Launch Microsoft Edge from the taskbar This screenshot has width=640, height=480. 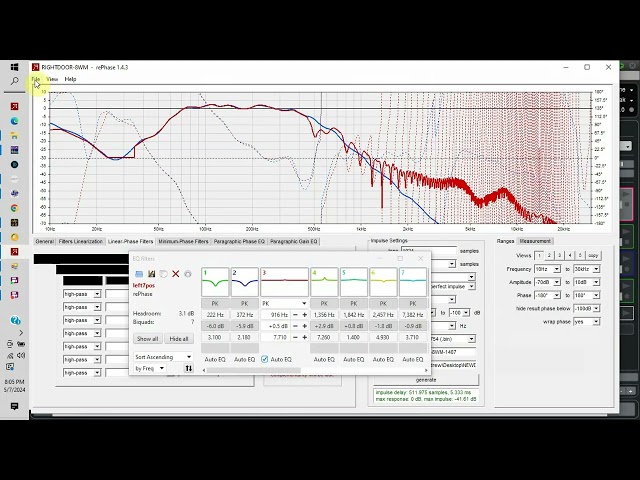[14, 121]
